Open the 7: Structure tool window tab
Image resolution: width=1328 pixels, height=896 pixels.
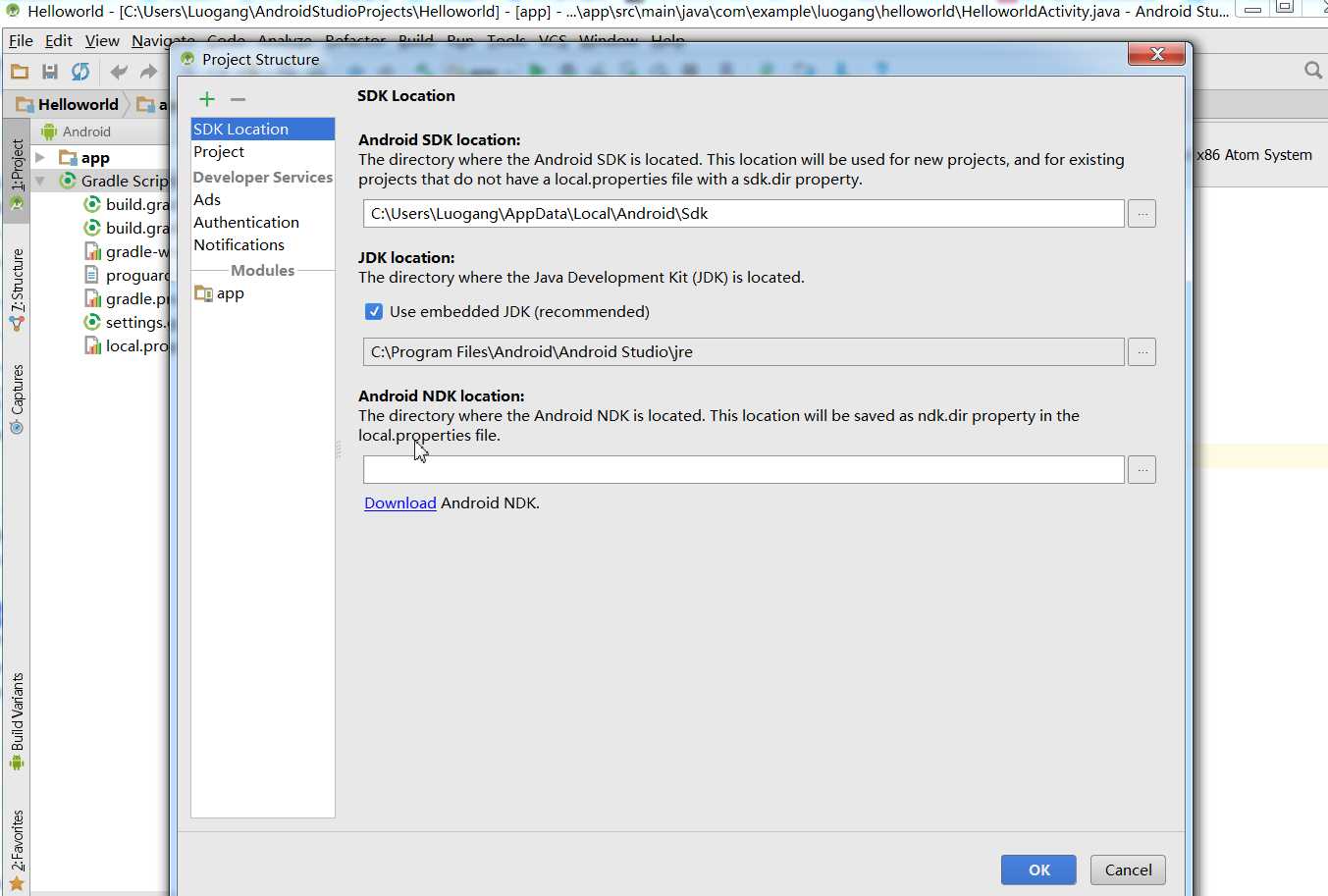pyautogui.click(x=17, y=289)
